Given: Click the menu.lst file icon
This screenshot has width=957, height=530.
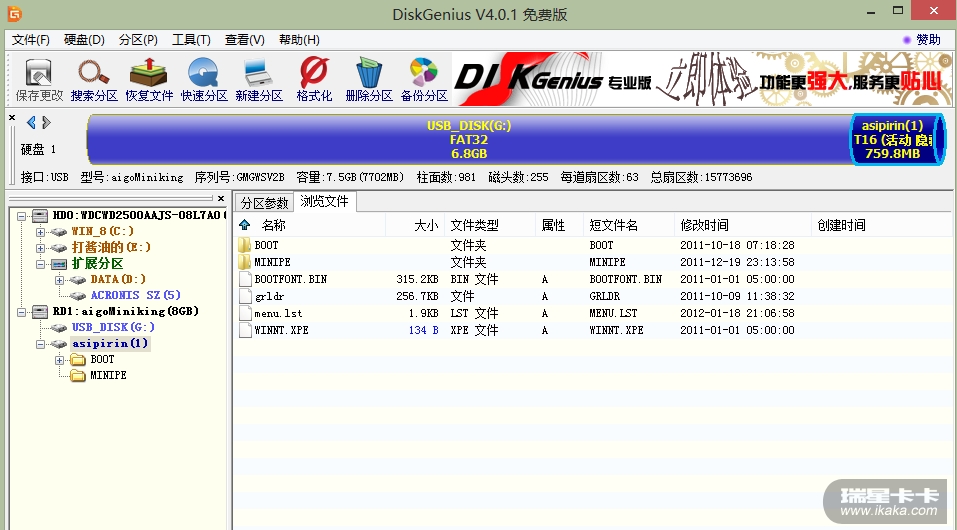Looking at the screenshot, I should tap(245, 313).
